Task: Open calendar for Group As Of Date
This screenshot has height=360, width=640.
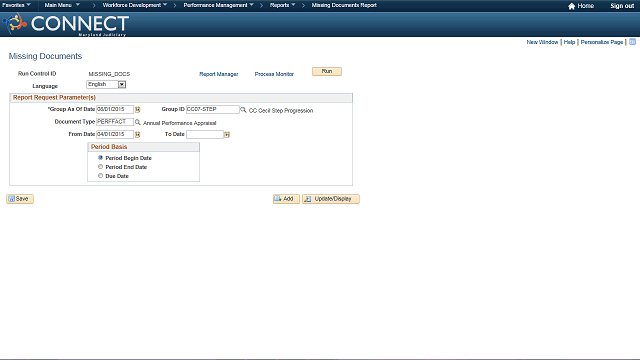Action: coord(138,109)
